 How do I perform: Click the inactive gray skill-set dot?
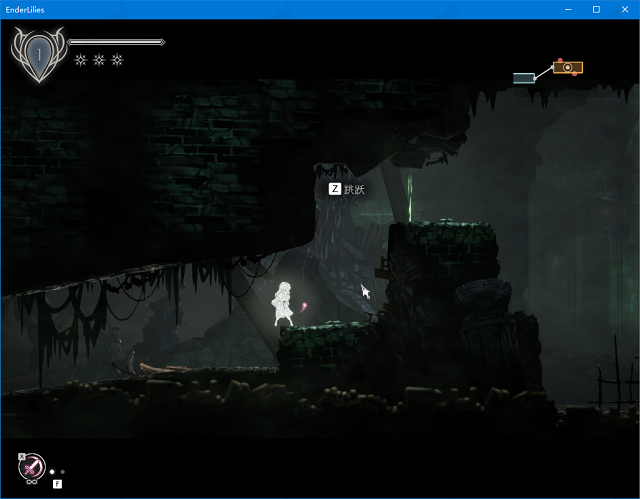pyautogui.click(x=62, y=472)
